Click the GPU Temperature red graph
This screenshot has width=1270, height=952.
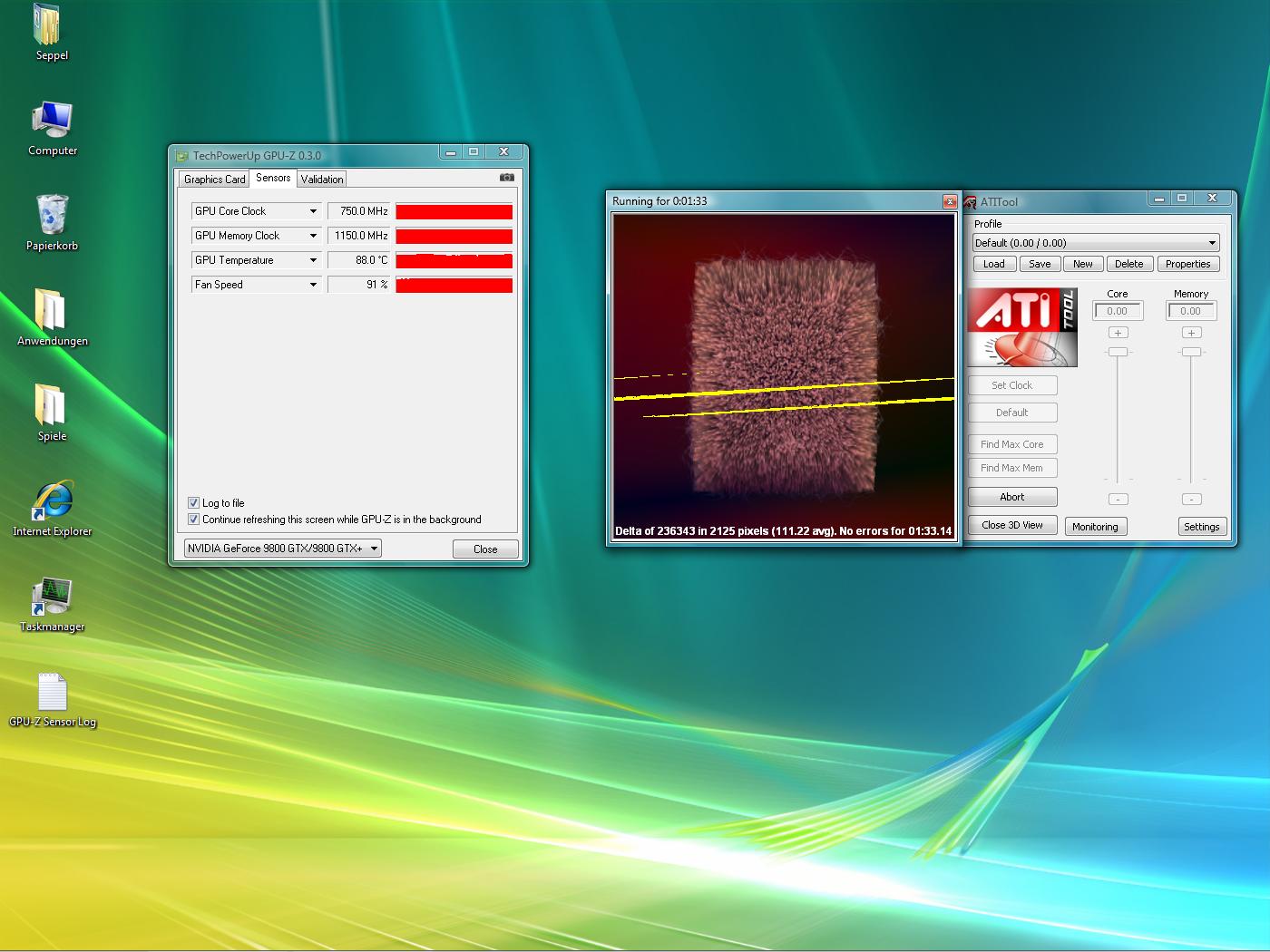[x=454, y=260]
